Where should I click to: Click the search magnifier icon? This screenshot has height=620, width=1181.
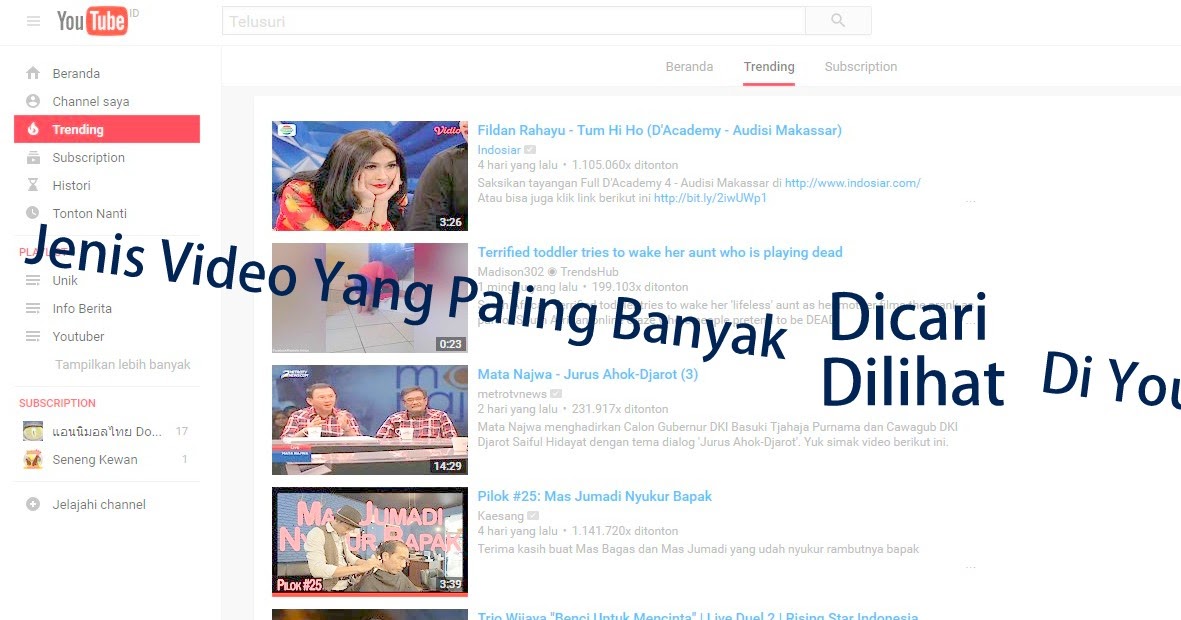tap(838, 20)
